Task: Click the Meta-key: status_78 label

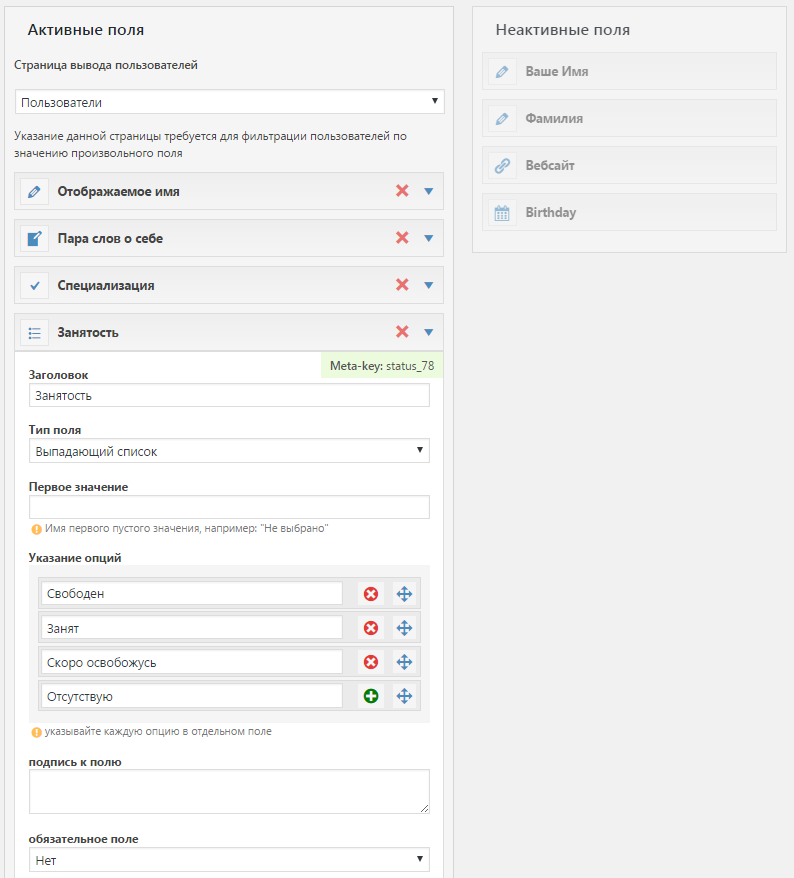Action: click(382, 366)
